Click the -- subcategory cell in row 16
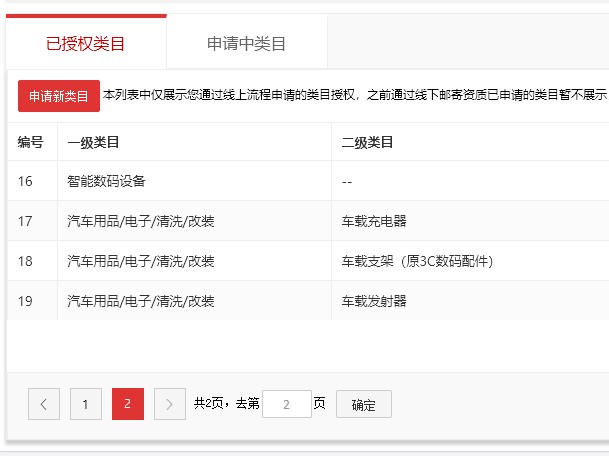The width and height of the screenshot is (609, 456). [x=470, y=181]
